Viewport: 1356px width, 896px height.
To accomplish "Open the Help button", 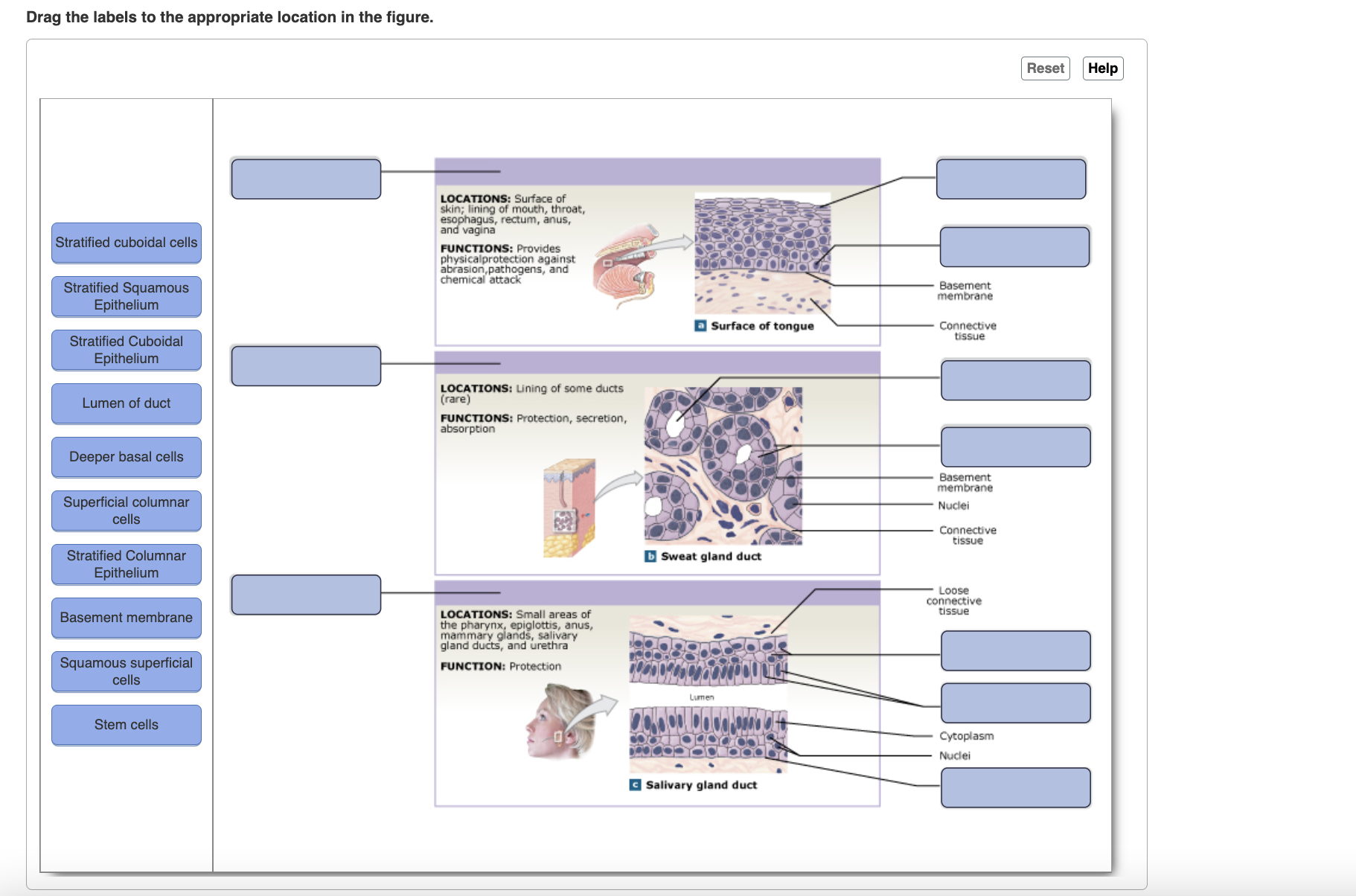I will pyautogui.click(x=1102, y=68).
